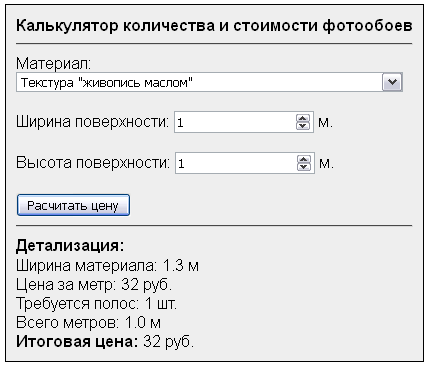Click the Ширина поверхности label

click(x=92, y=122)
